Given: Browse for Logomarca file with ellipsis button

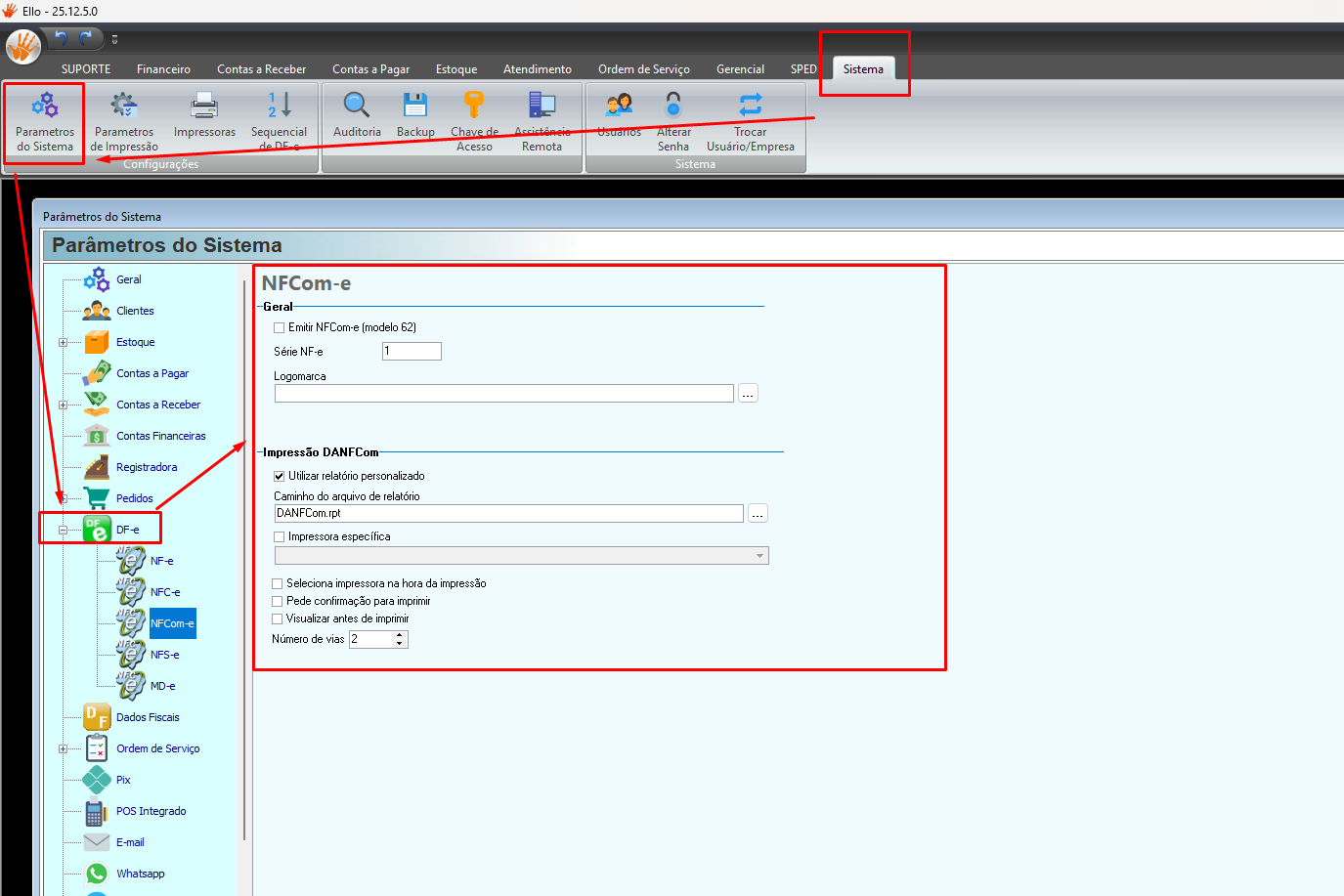Looking at the screenshot, I should click(748, 394).
